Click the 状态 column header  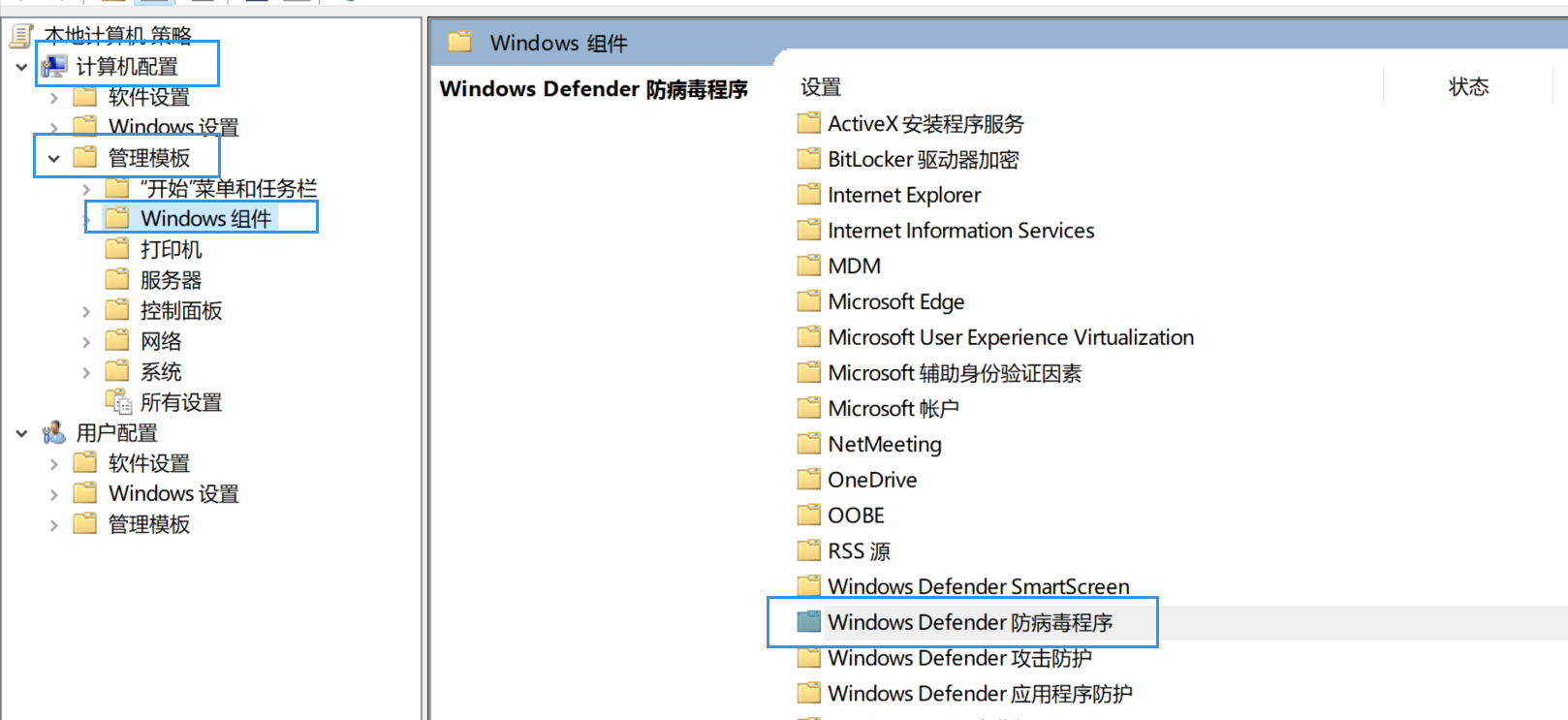click(1469, 86)
